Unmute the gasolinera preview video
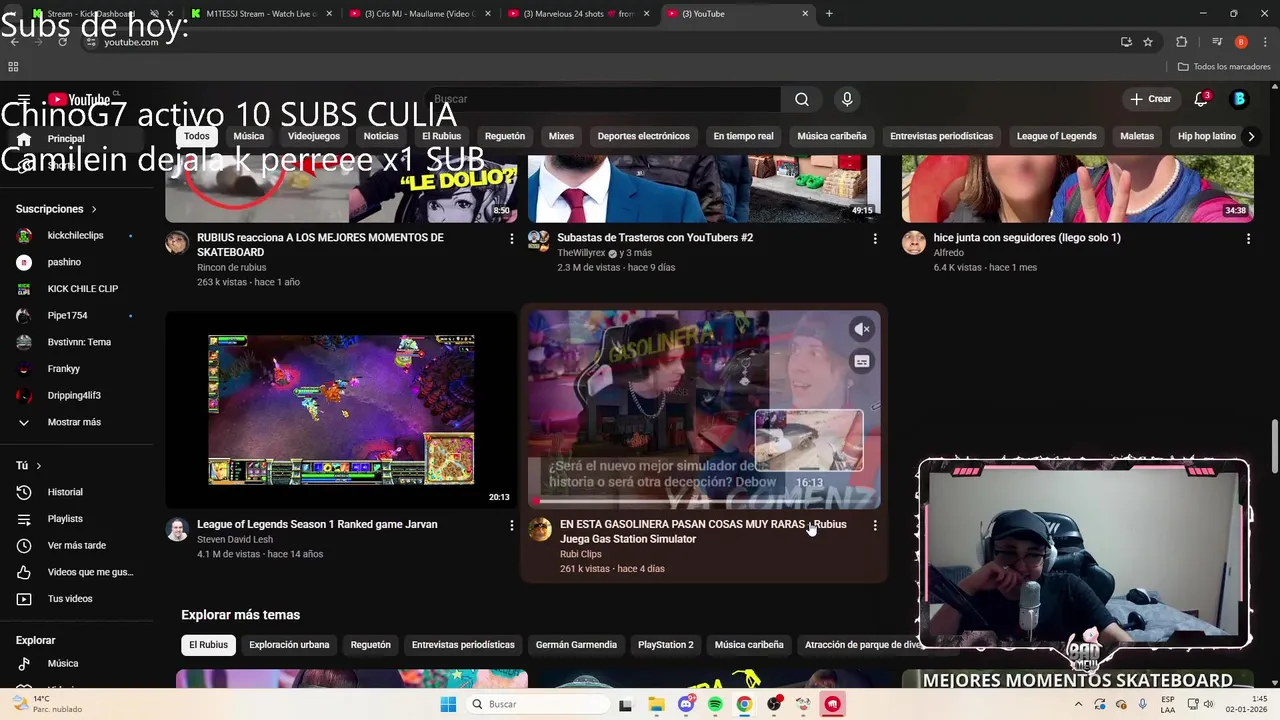This screenshot has height=720, width=1280. click(x=862, y=329)
